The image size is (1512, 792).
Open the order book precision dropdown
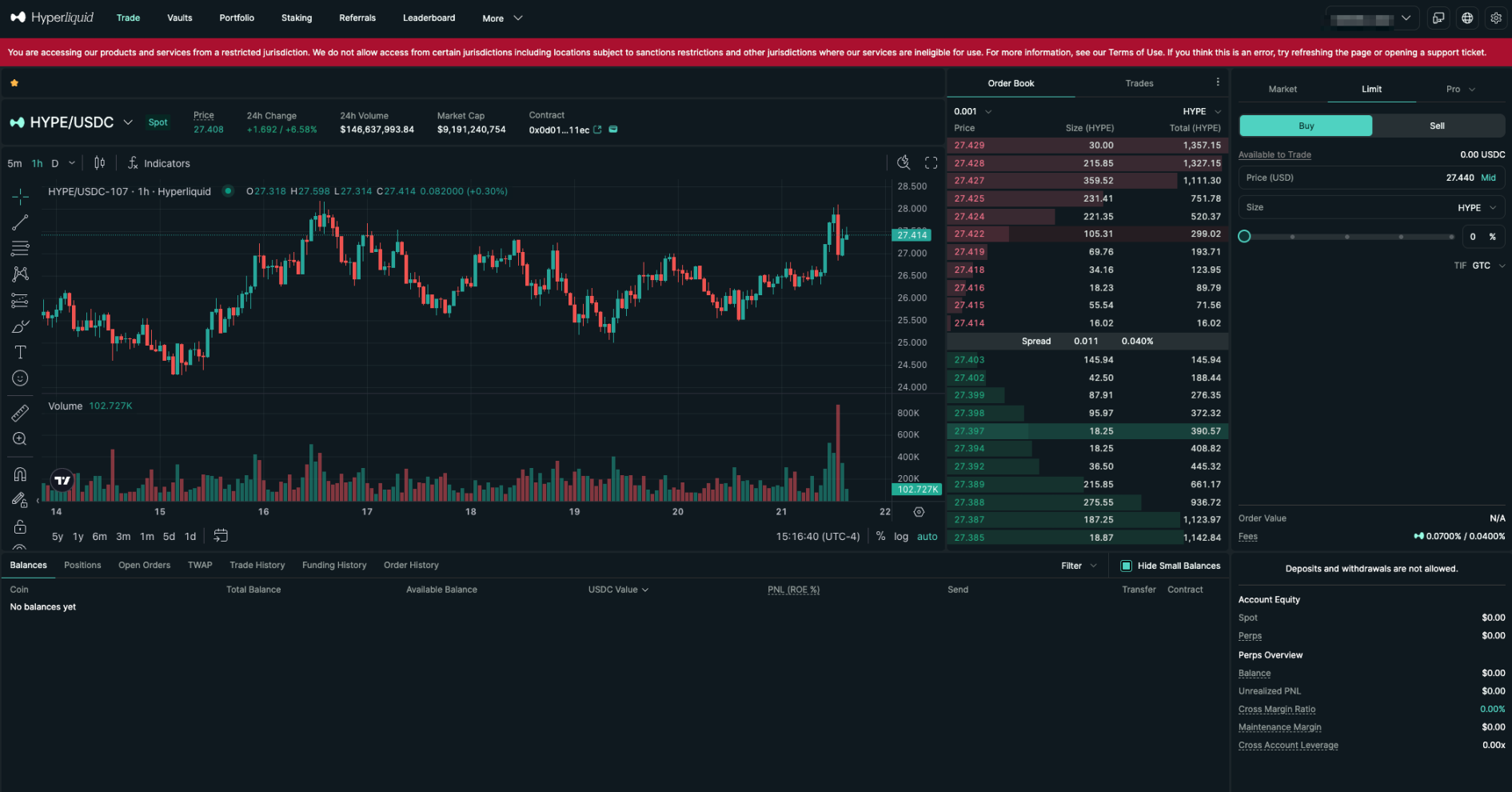pyautogui.click(x=971, y=111)
